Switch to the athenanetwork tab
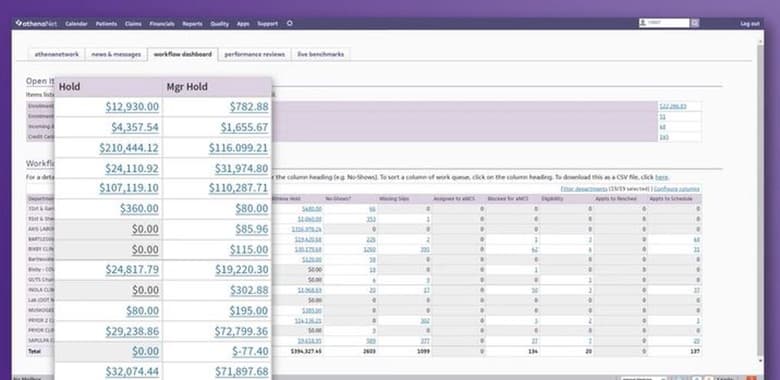This screenshot has height=380, width=780. [57, 54]
